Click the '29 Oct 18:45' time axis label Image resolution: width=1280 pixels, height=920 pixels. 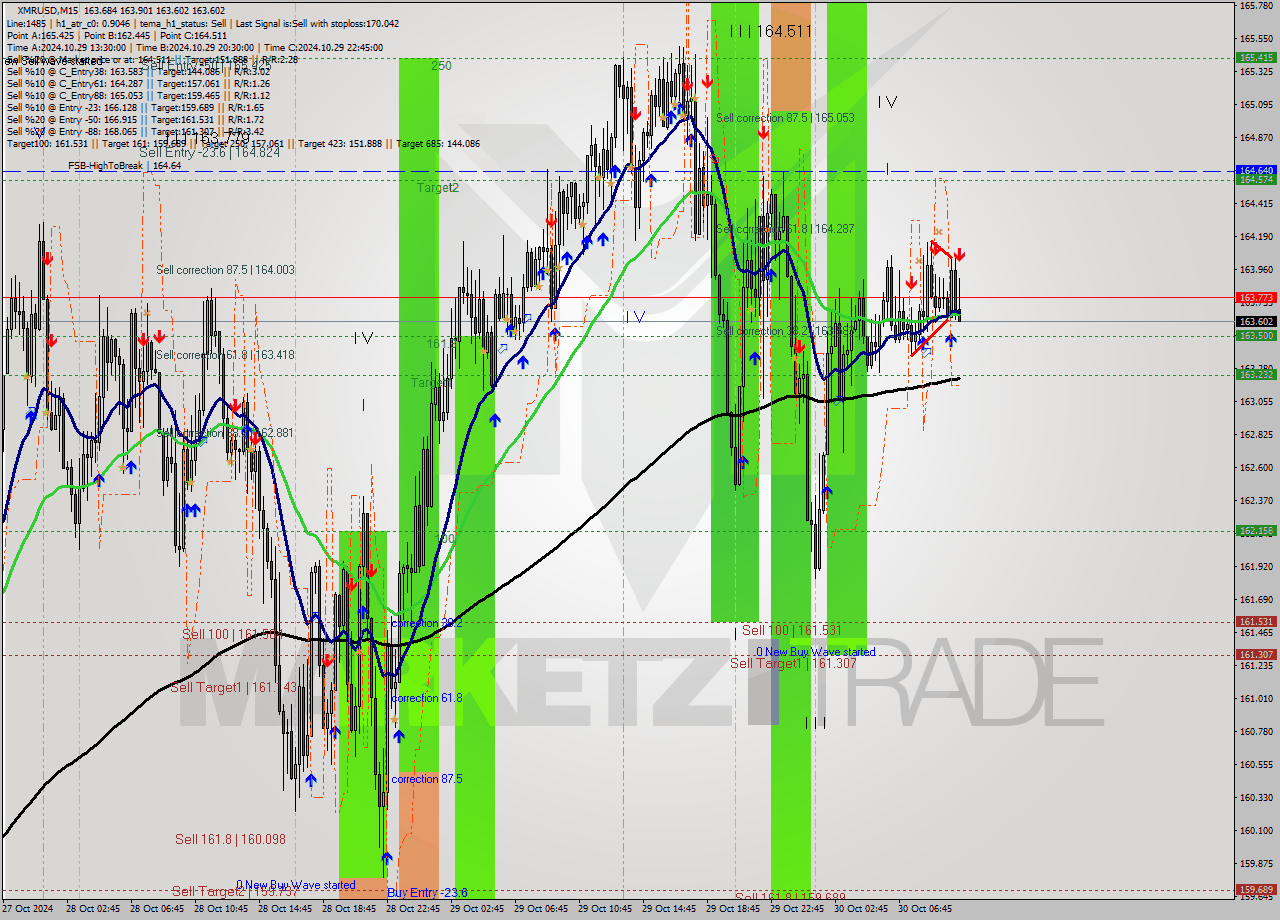point(732,910)
